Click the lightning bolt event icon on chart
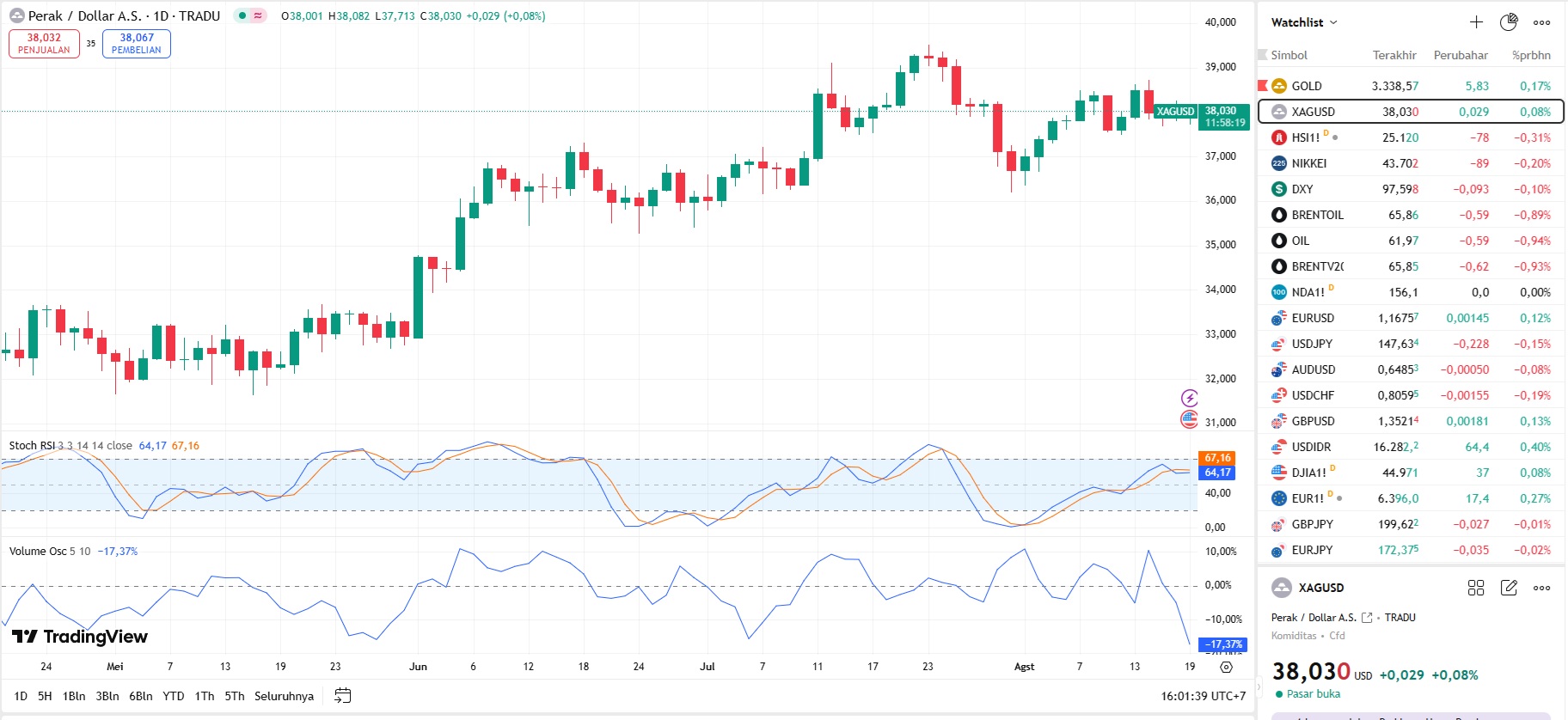The height and width of the screenshot is (720, 1568). click(1189, 398)
